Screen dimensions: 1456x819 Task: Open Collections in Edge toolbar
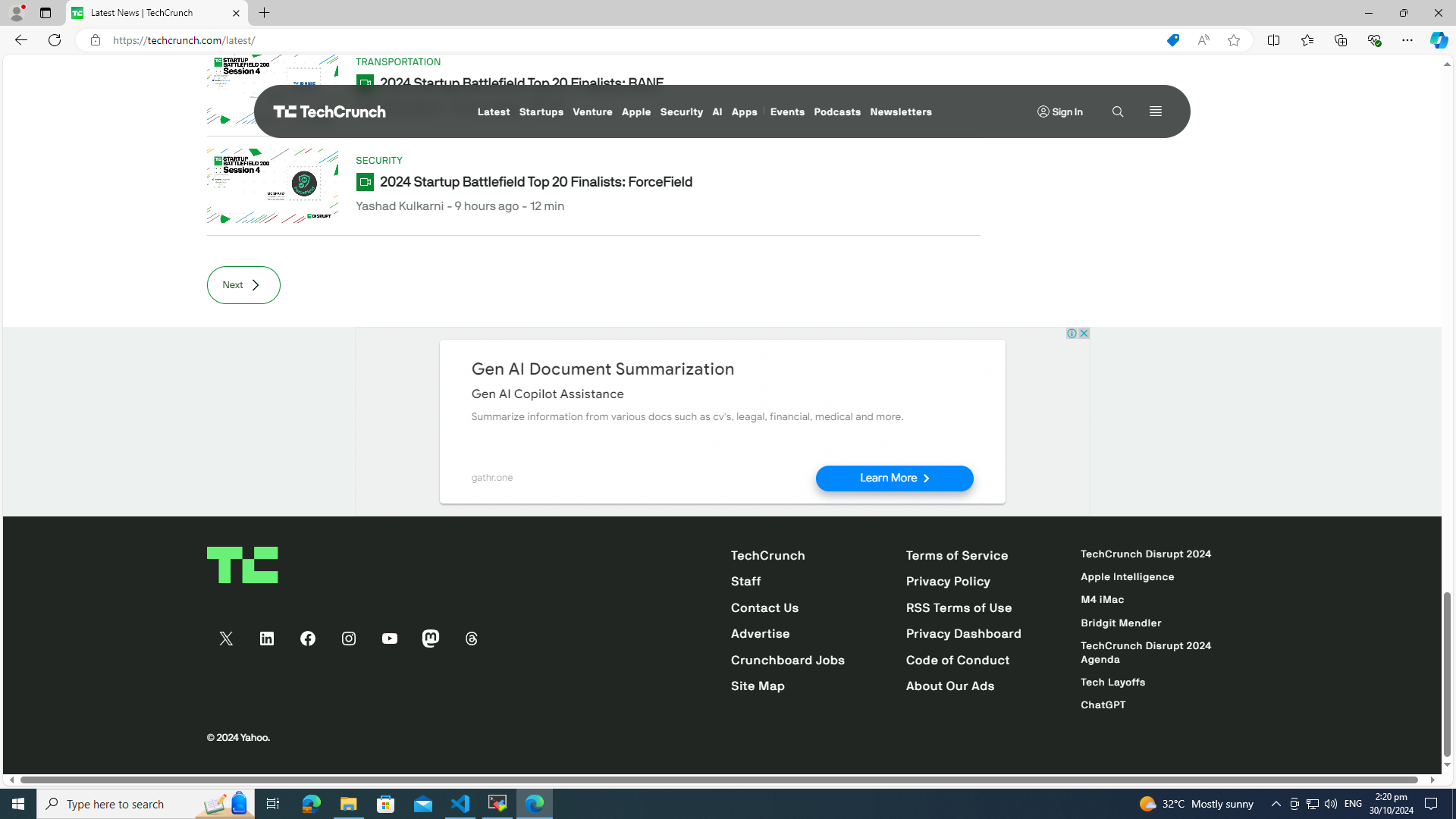tap(1341, 40)
